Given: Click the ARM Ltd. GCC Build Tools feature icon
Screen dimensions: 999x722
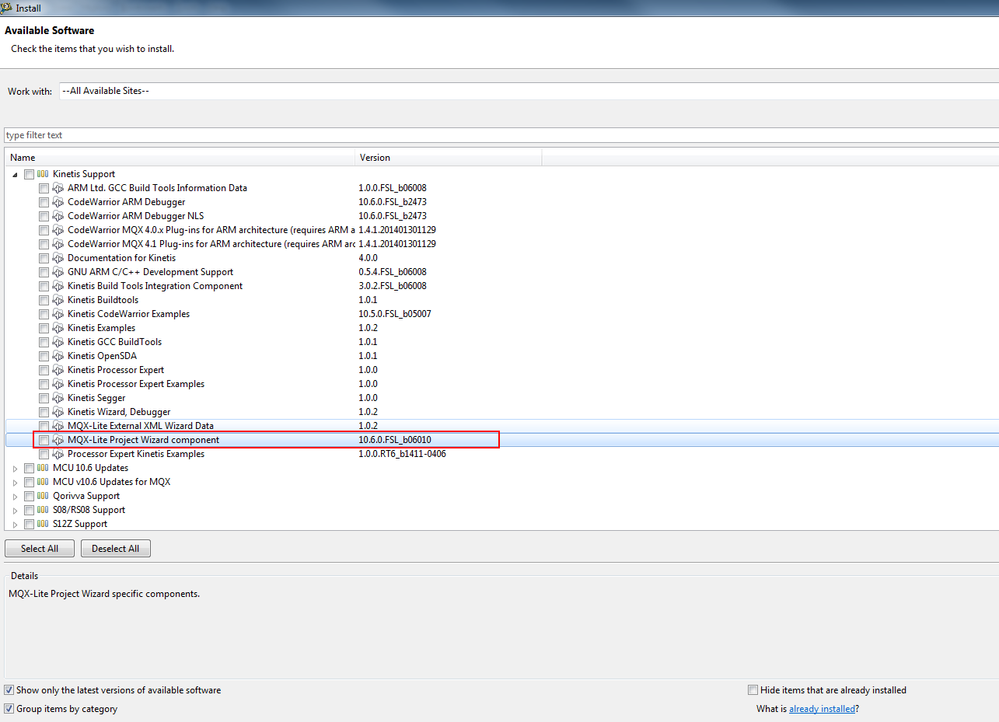Looking at the screenshot, I should (x=58, y=188).
